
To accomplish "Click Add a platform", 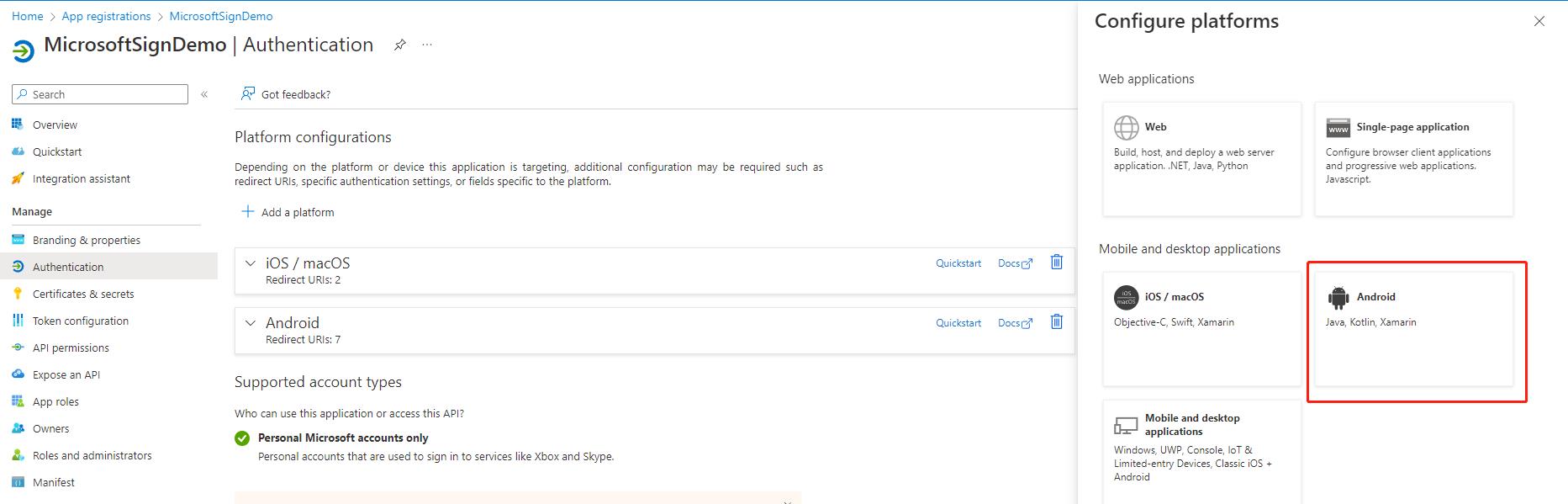I will pyautogui.click(x=288, y=212).
